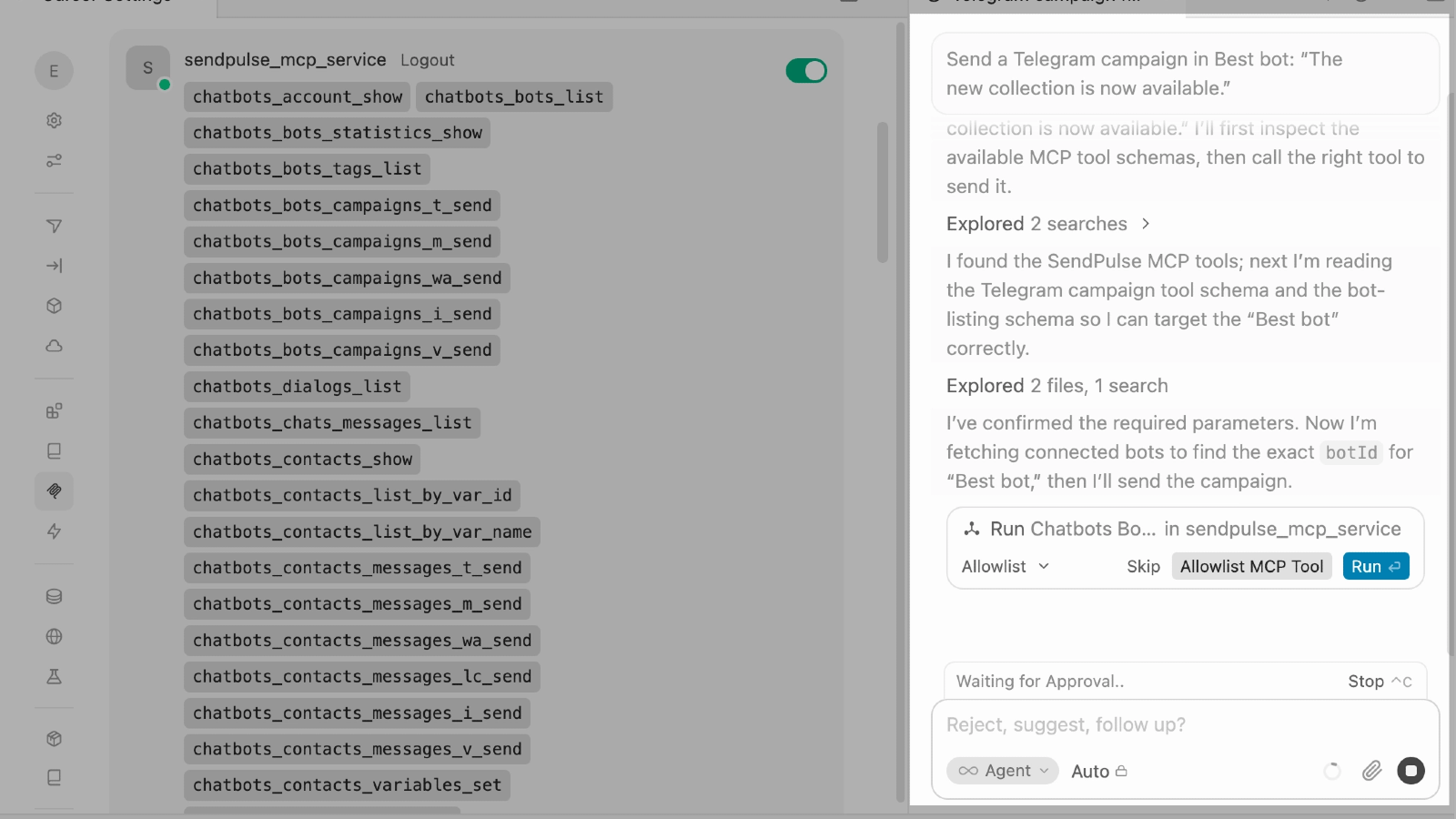Open the globe network sidebar icon
The image size is (1456, 819).
tap(54, 637)
